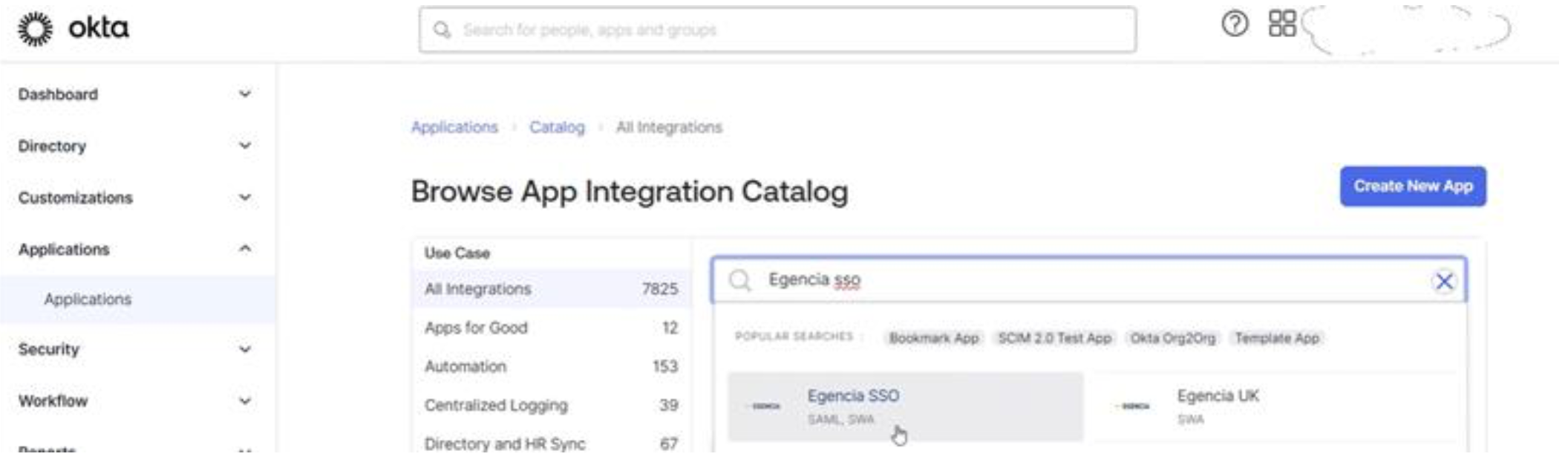This screenshot has width=1568, height=471.
Task: Click the magnifier icon in top search bar
Action: click(442, 30)
